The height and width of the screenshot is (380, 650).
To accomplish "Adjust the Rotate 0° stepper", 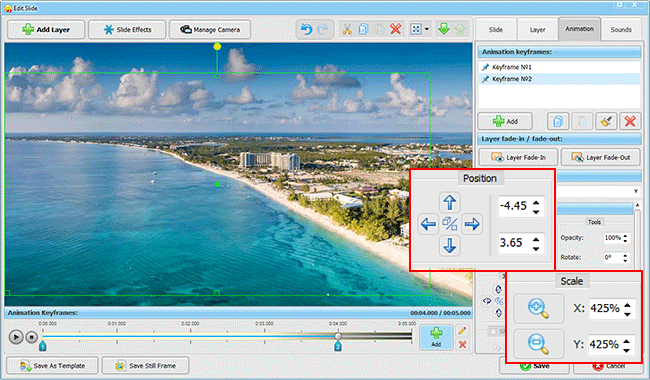I will click(x=626, y=257).
